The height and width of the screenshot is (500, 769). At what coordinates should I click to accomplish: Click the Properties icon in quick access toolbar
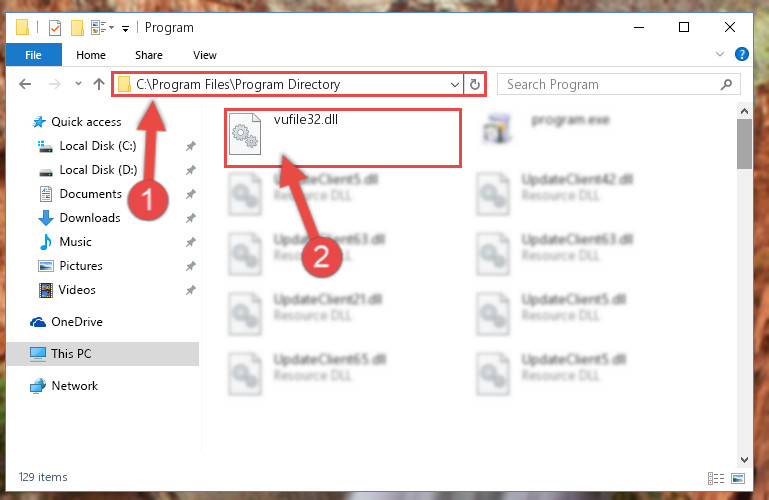(55, 27)
